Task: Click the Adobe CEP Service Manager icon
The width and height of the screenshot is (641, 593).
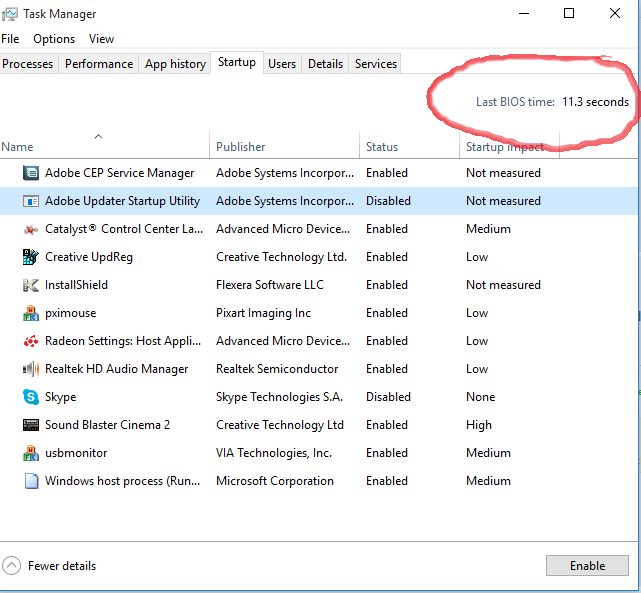Action: tap(31, 173)
